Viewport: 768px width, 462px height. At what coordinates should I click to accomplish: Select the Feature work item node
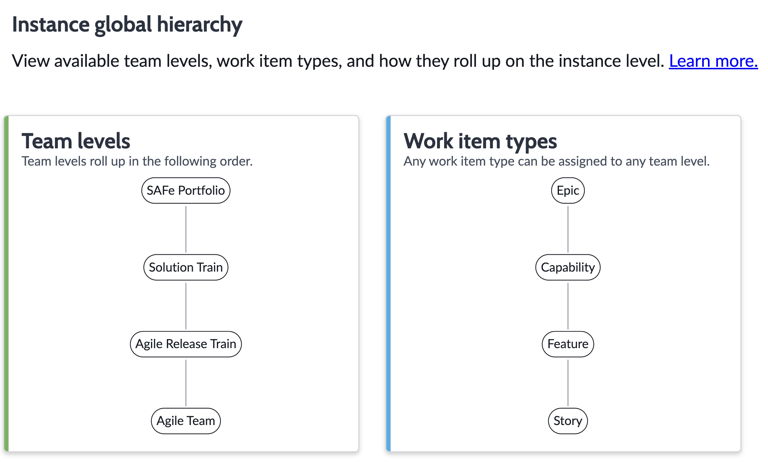click(568, 344)
